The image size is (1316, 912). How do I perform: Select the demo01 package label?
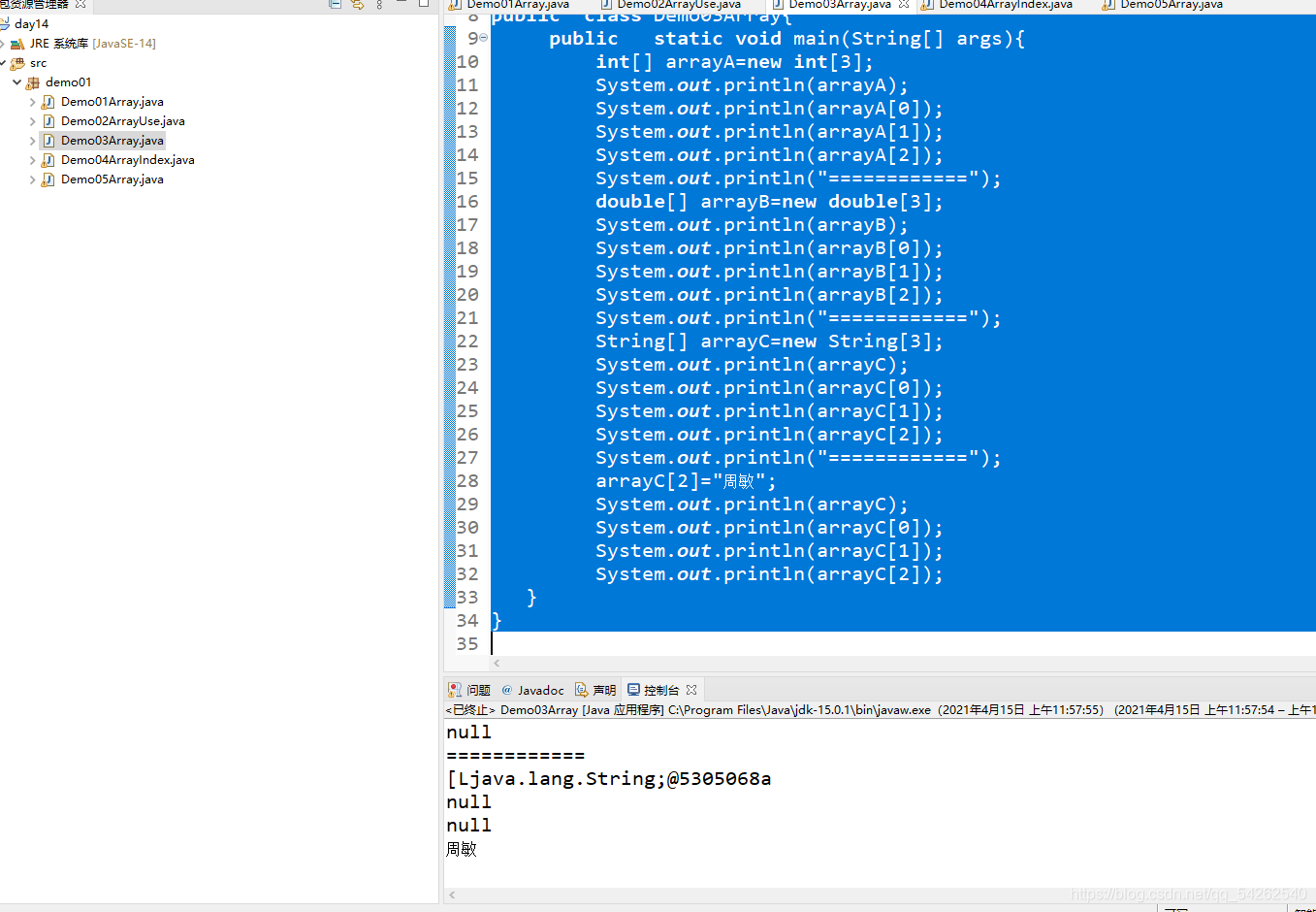pos(69,82)
